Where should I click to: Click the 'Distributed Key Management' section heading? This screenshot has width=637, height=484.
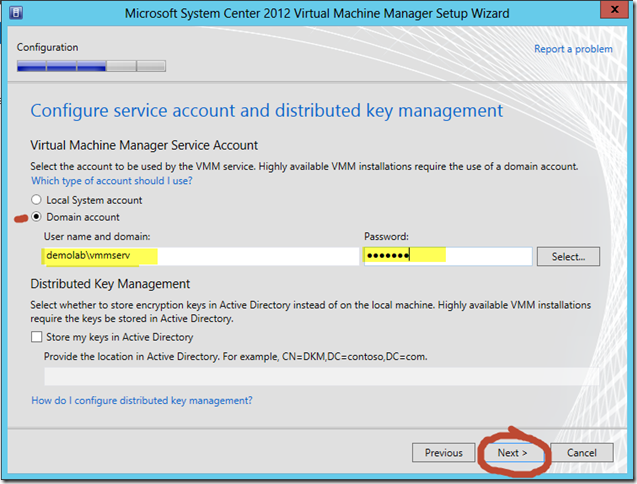(110, 284)
